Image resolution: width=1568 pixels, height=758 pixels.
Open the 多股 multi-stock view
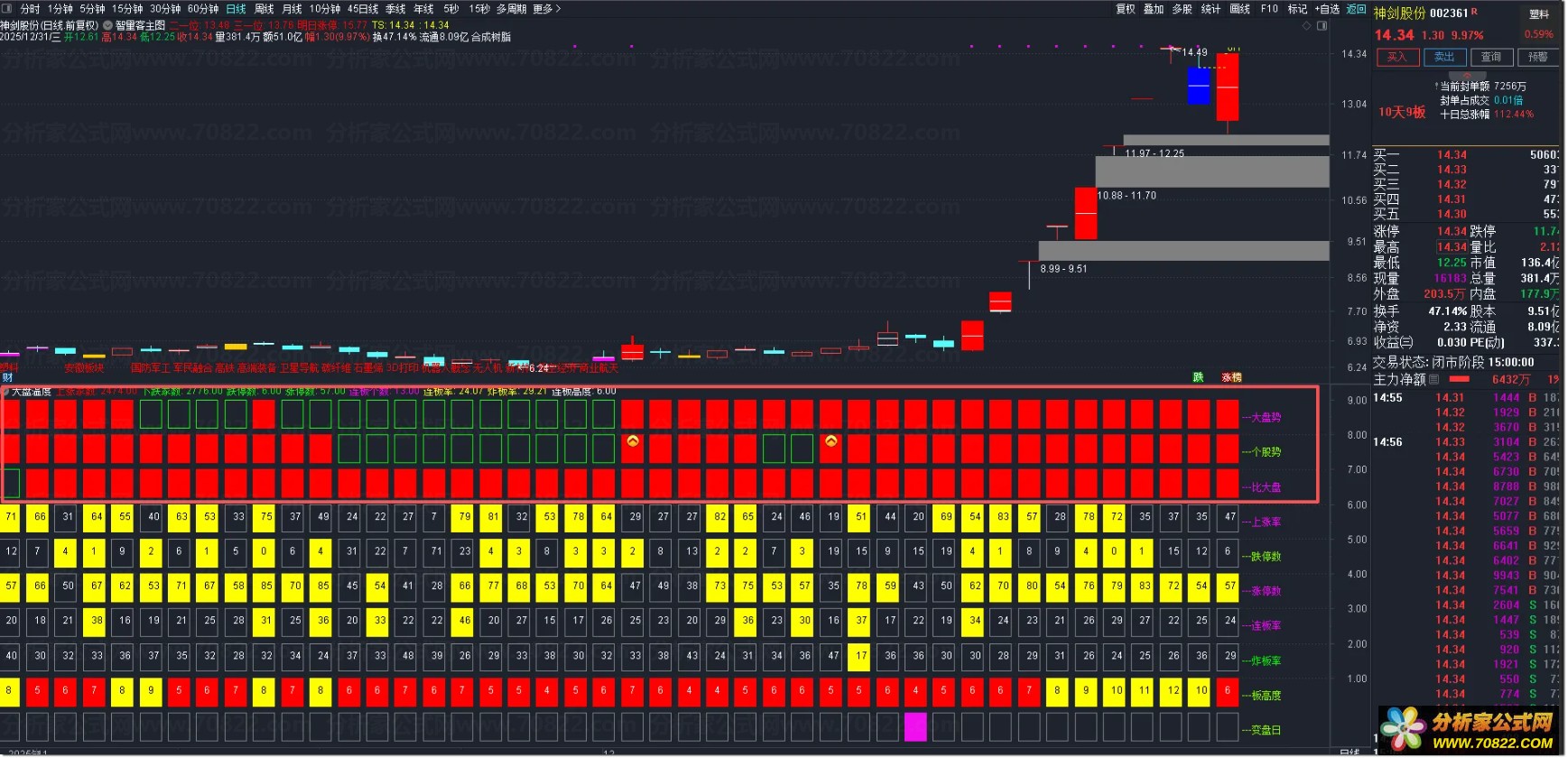1182,8
